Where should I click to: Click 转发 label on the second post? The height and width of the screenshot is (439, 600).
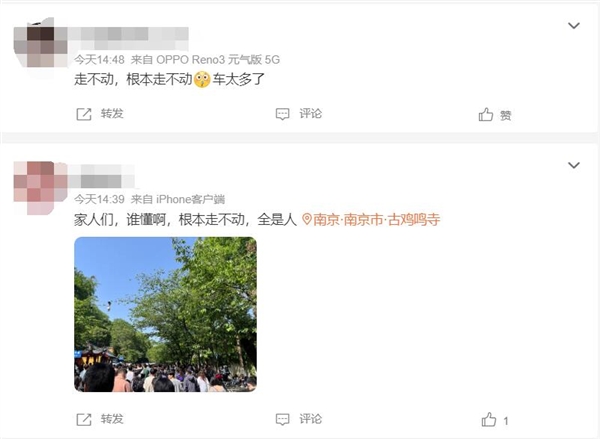point(112,419)
